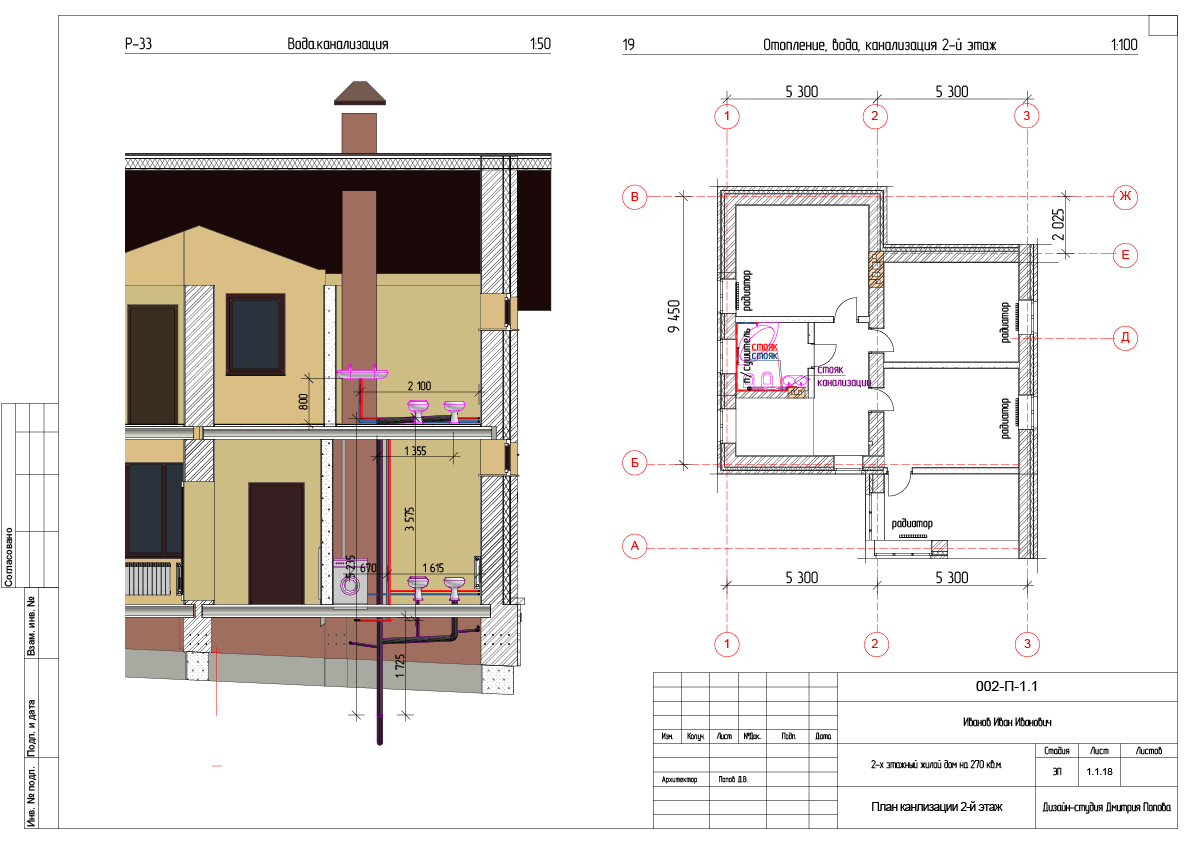Select the 'стояк канализации' label

point(843,376)
